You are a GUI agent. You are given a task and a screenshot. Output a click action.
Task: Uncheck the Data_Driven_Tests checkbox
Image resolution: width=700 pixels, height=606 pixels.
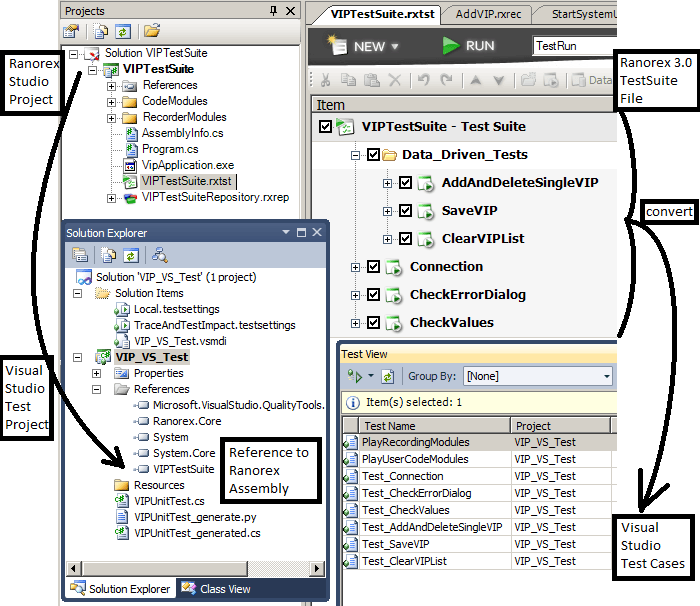373,155
